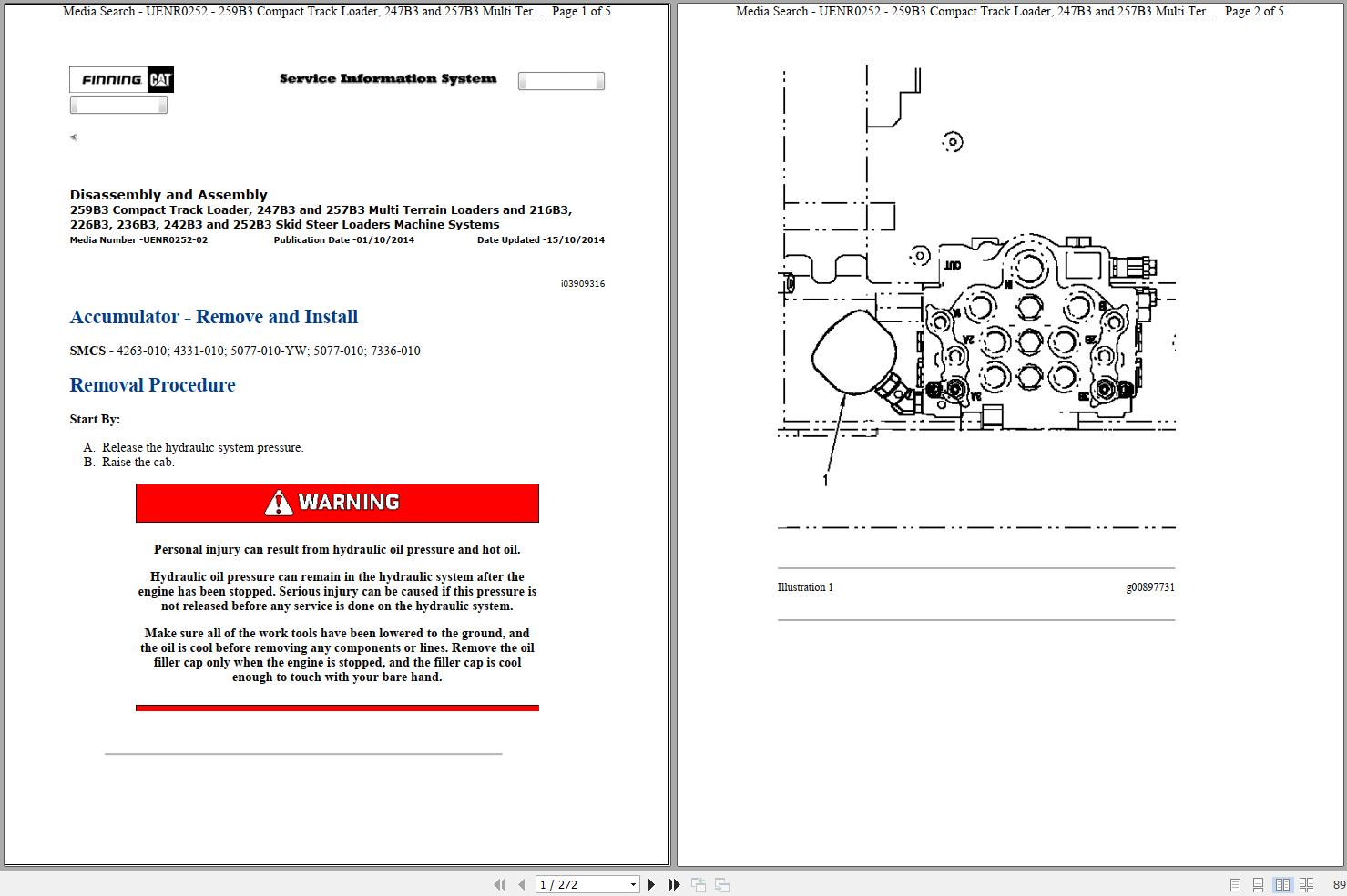Click the next page arrow
1347x896 pixels.
[650, 884]
